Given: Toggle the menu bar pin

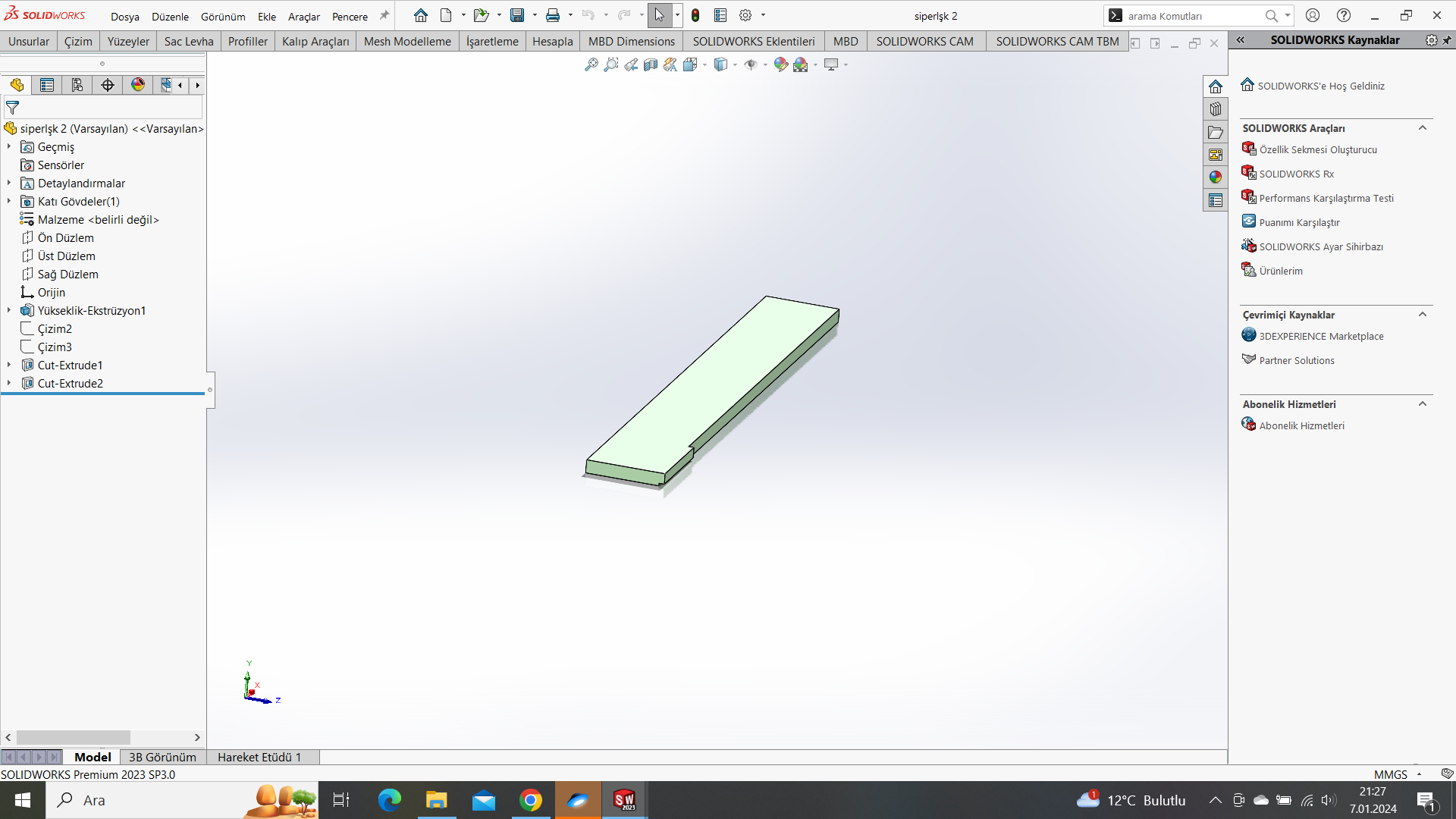Looking at the screenshot, I should [384, 15].
